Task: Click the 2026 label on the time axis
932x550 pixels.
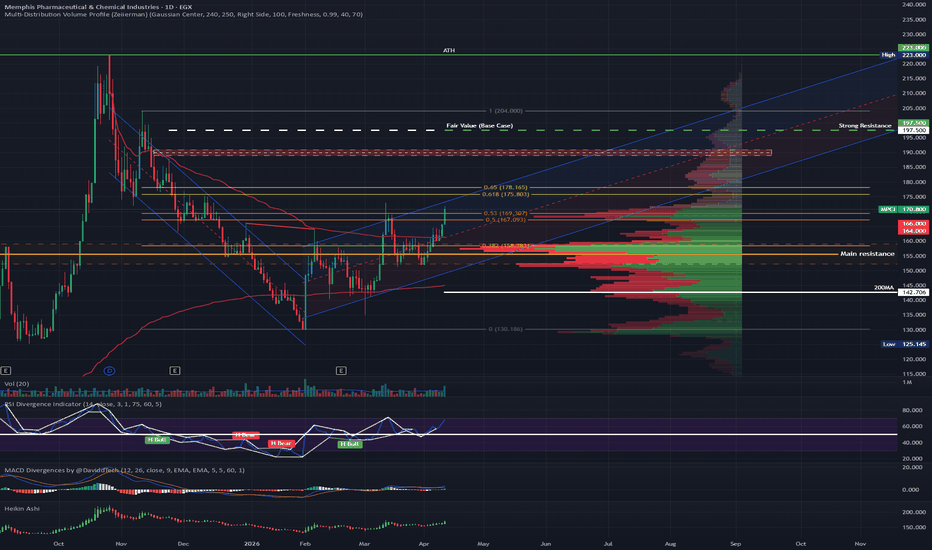Action: click(x=251, y=543)
